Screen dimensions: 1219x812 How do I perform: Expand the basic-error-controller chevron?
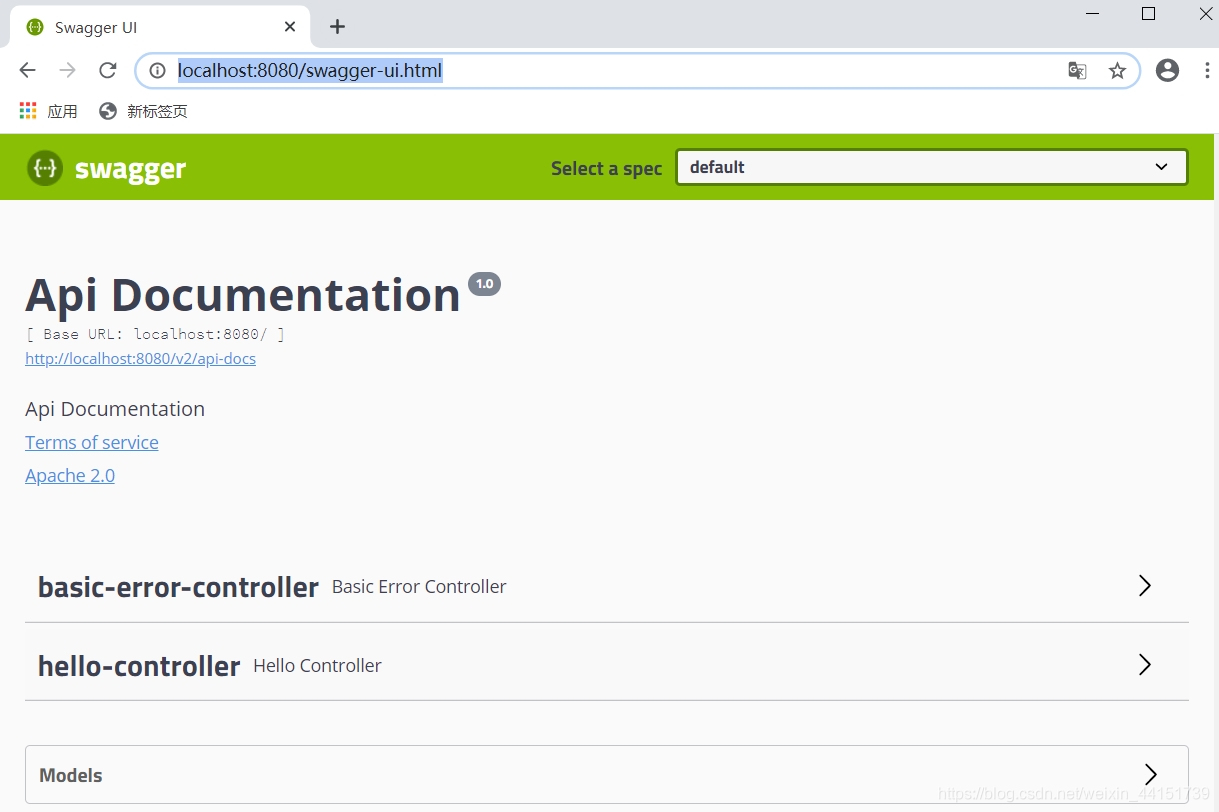click(x=1145, y=586)
